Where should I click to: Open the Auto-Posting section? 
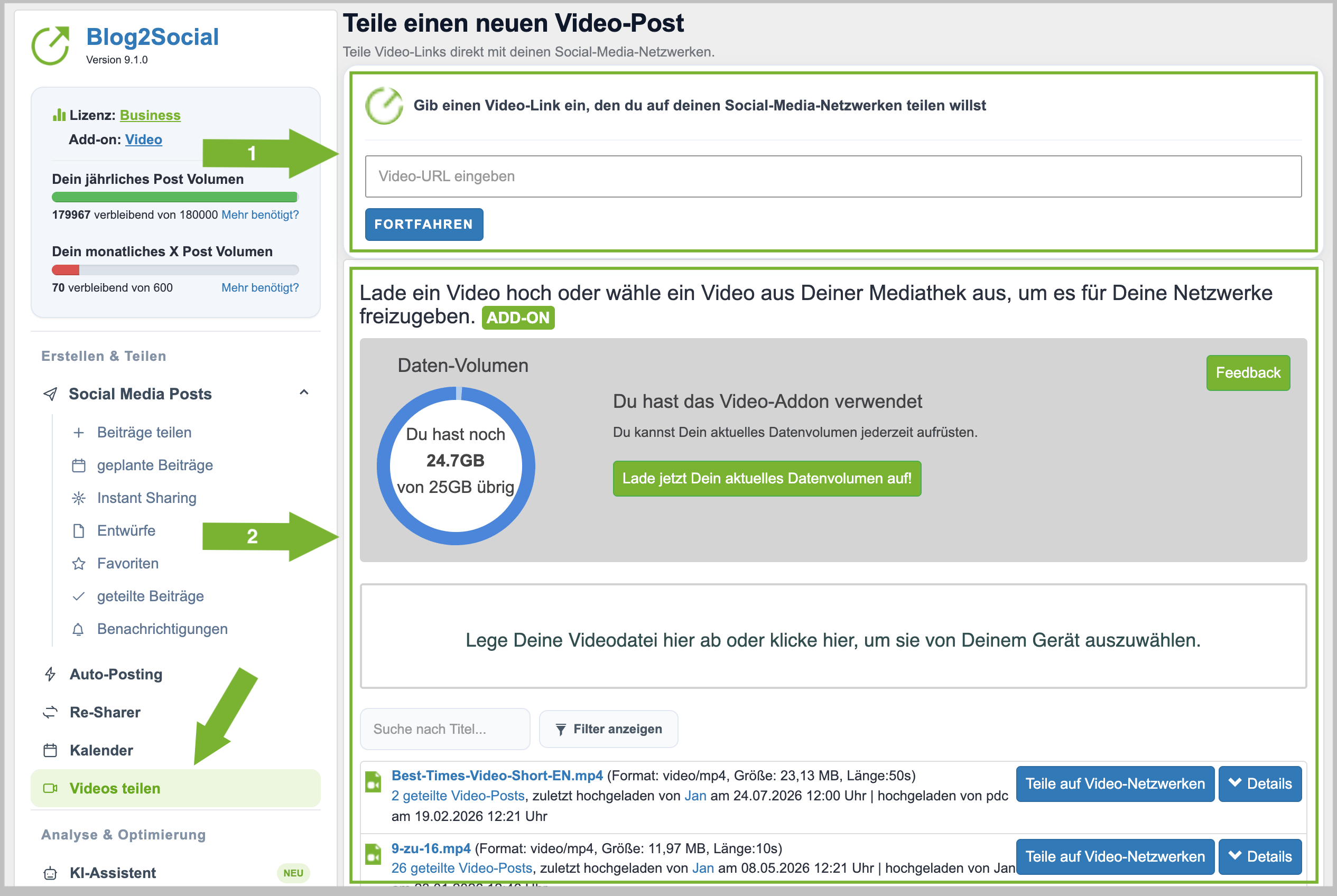(116, 674)
